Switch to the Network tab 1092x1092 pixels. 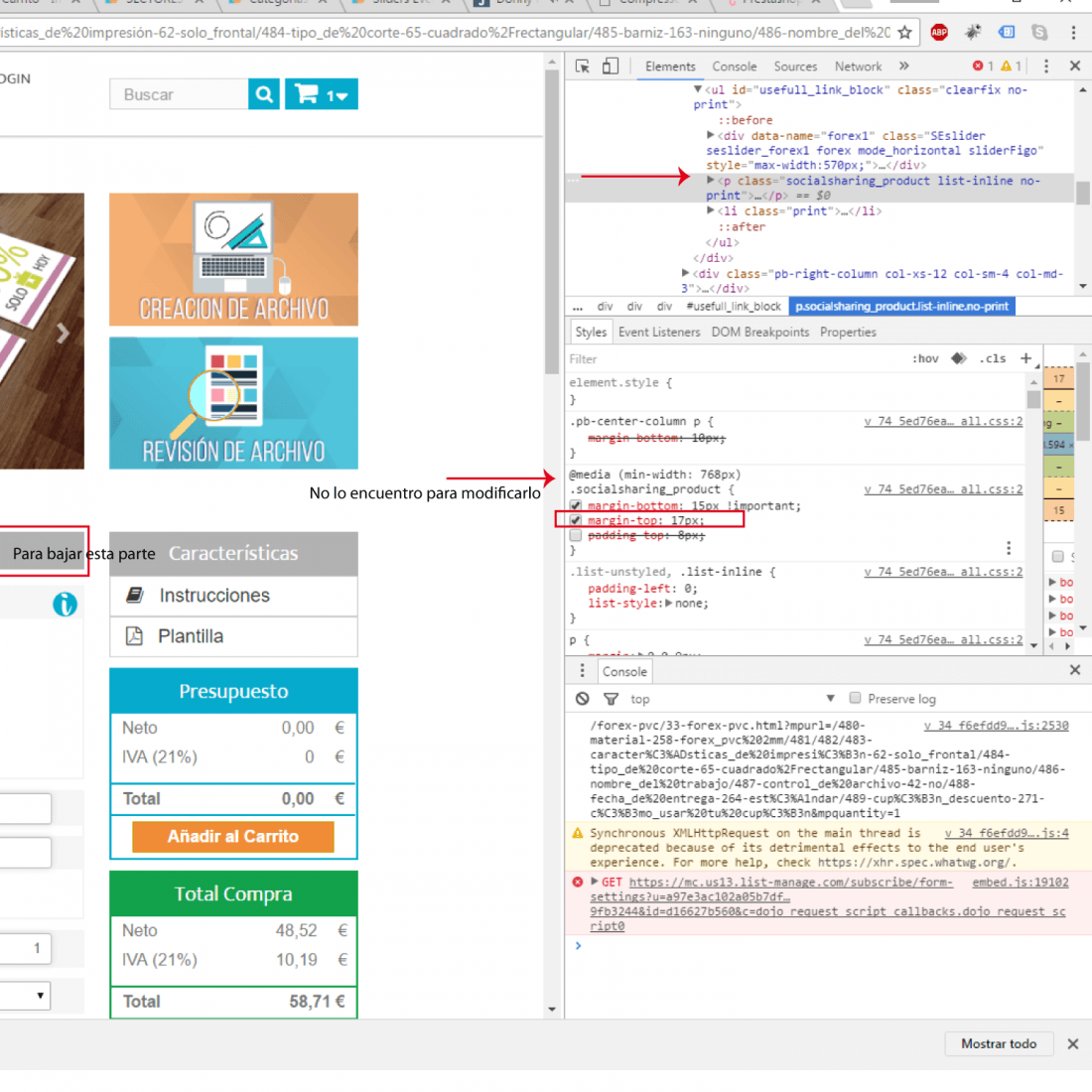point(858,67)
